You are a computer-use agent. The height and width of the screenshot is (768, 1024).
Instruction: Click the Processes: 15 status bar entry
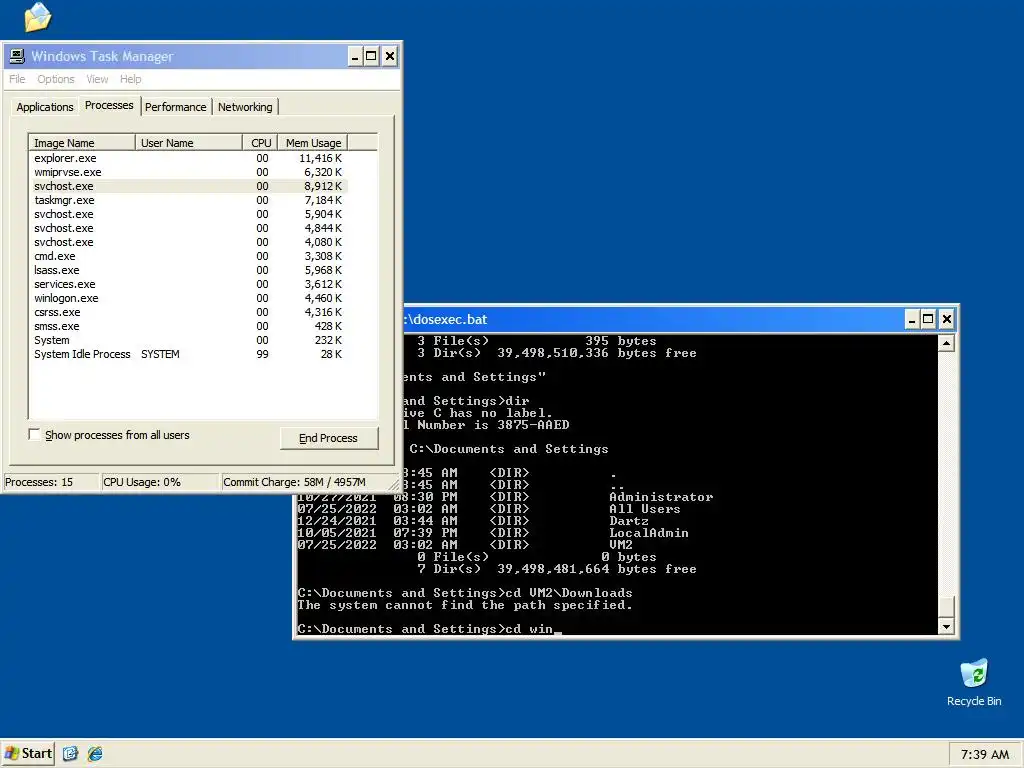[51, 482]
